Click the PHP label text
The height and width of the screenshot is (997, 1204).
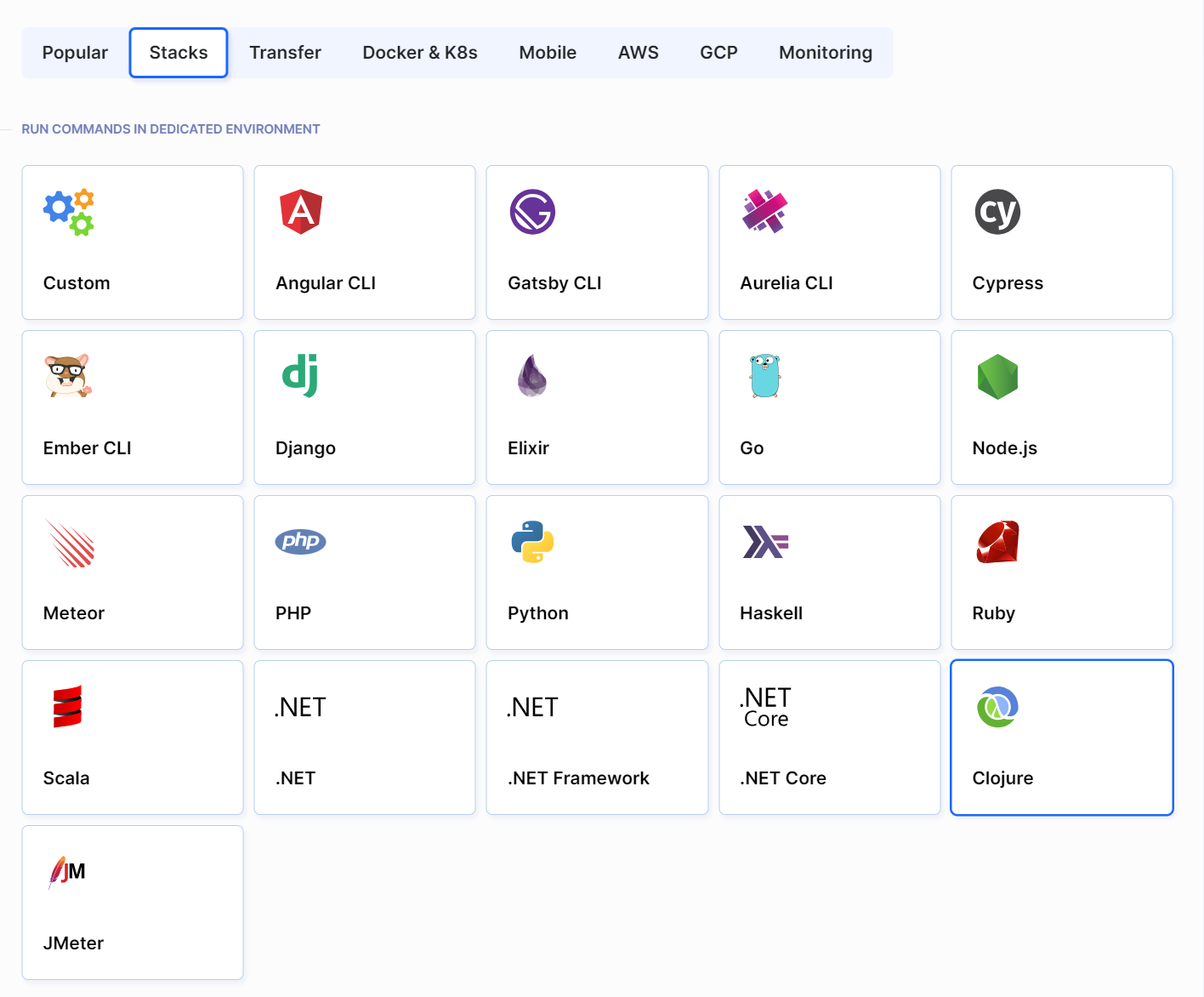293,613
